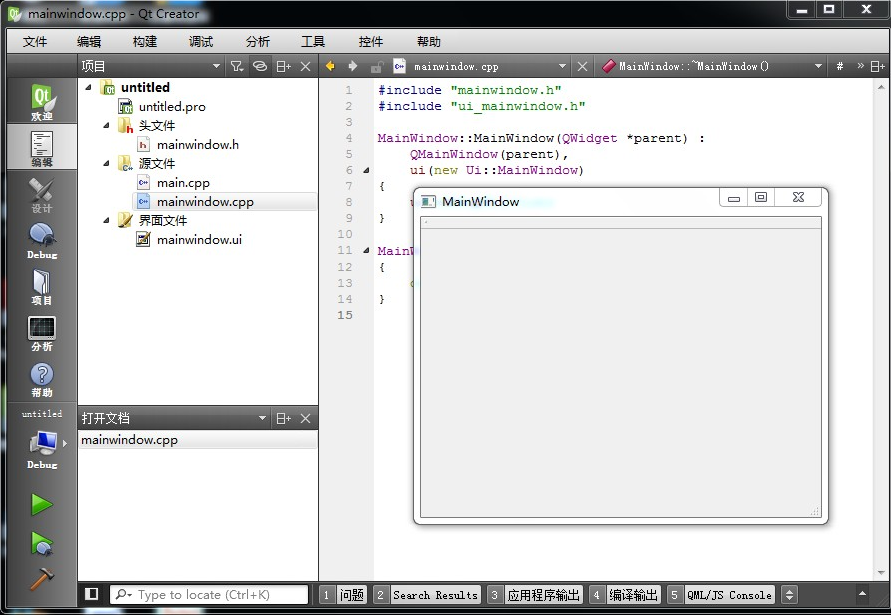
Task: Show the 应用程序输出 output pane
Action: (543, 595)
